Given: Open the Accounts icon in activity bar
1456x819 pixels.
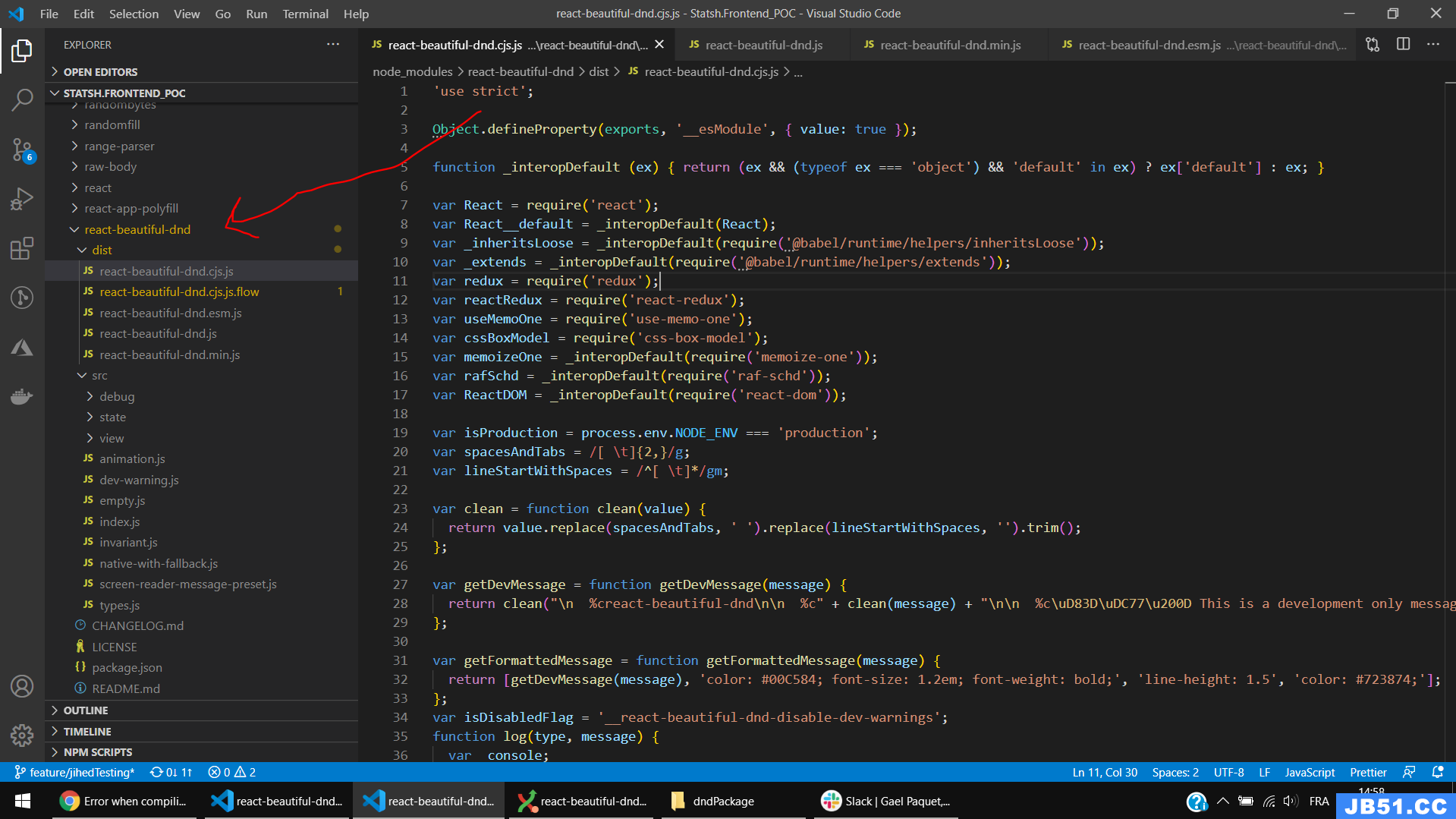Looking at the screenshot, I should click(22, 686).
